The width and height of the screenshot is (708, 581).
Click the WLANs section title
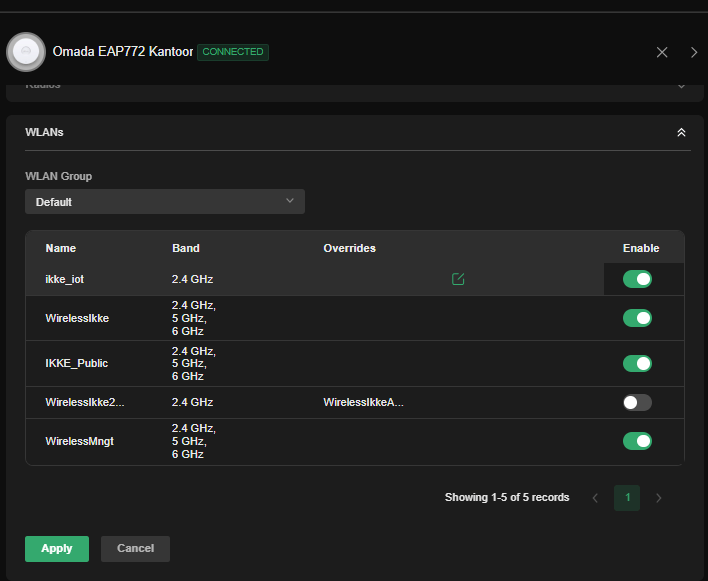[44, 132]
